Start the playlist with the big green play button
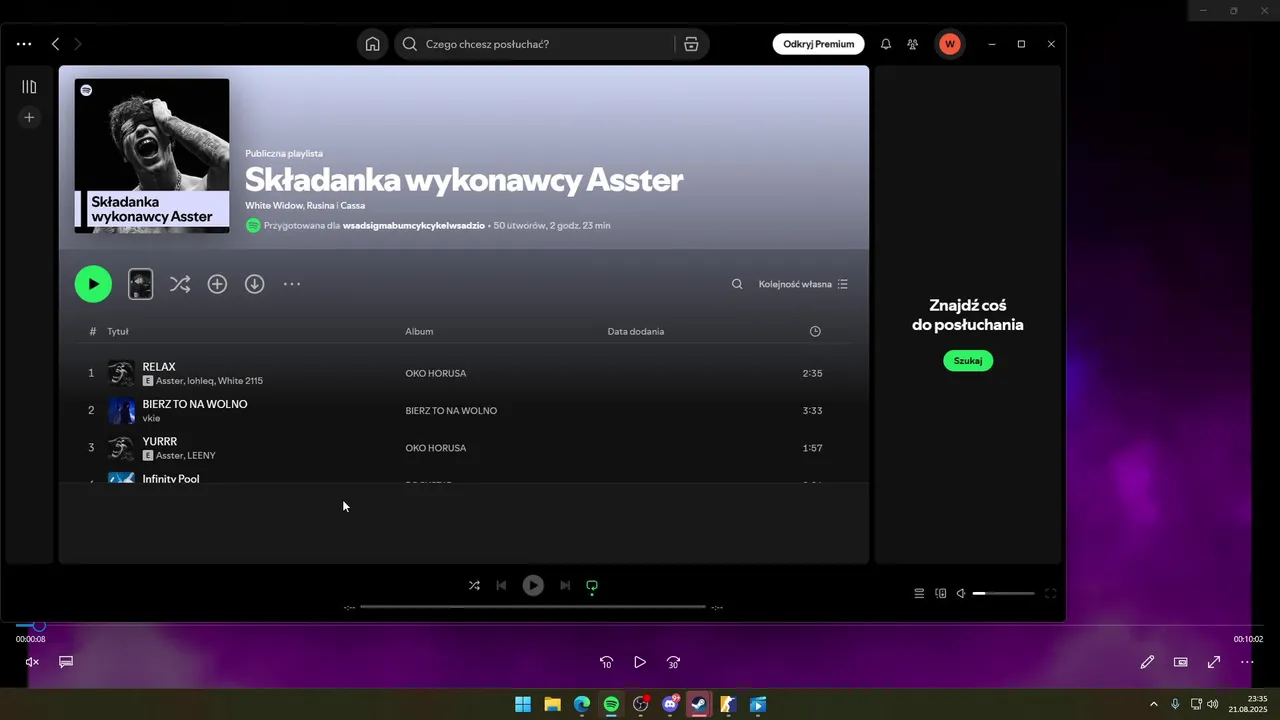This screenshot has width=1280, height=720. (x=93, y=284)
